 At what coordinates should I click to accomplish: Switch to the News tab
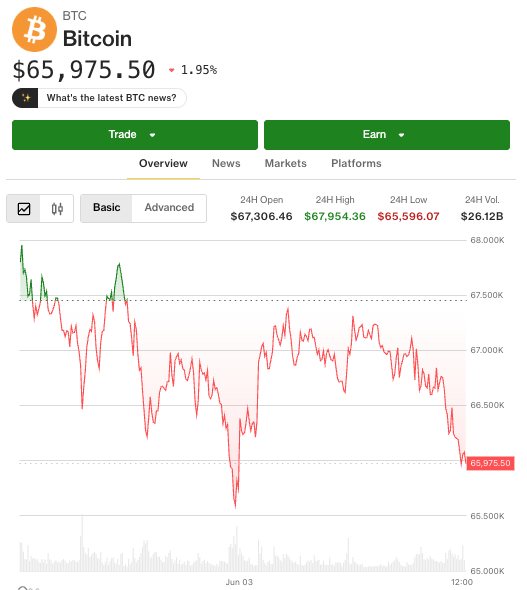pyautogui.click(x=226, y=163)
